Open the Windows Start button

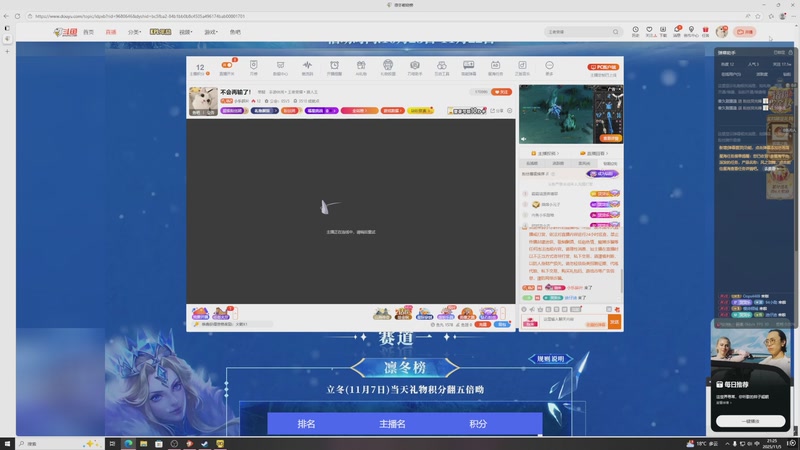7,443
